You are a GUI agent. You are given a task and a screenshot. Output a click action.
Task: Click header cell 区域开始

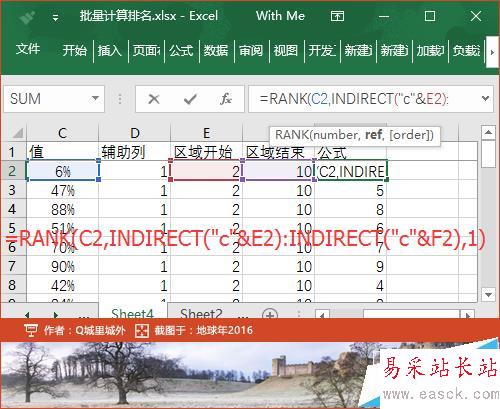coord(206,152)
